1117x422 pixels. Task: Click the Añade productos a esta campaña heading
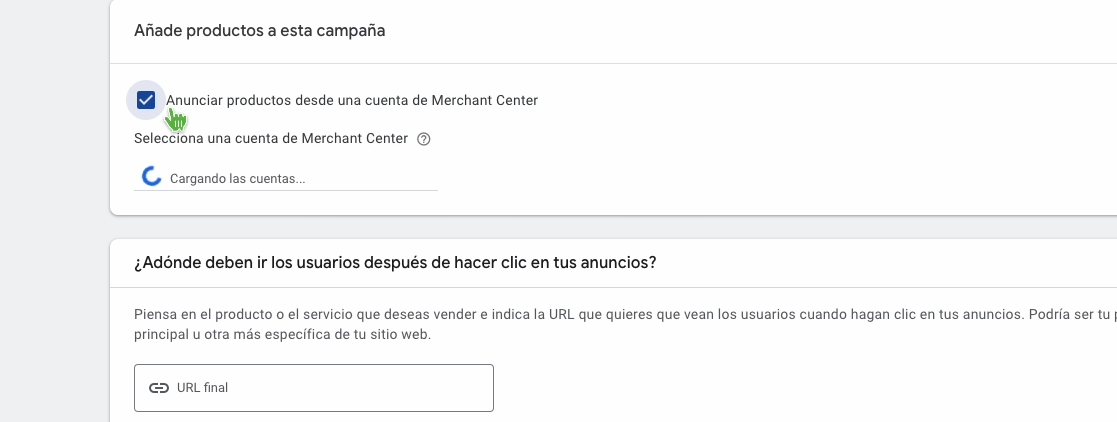(260, 31)
